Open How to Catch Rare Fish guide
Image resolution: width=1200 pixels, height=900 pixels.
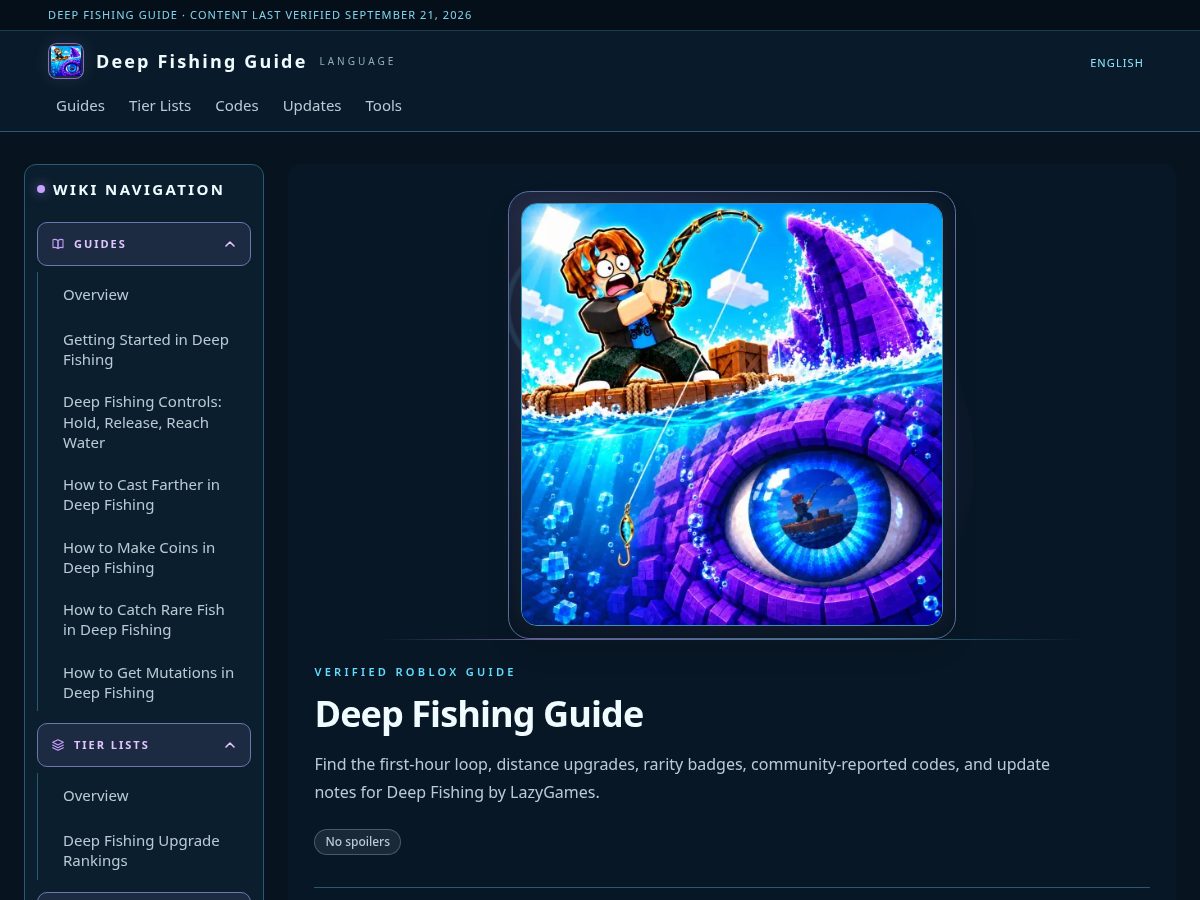[144, 620]
